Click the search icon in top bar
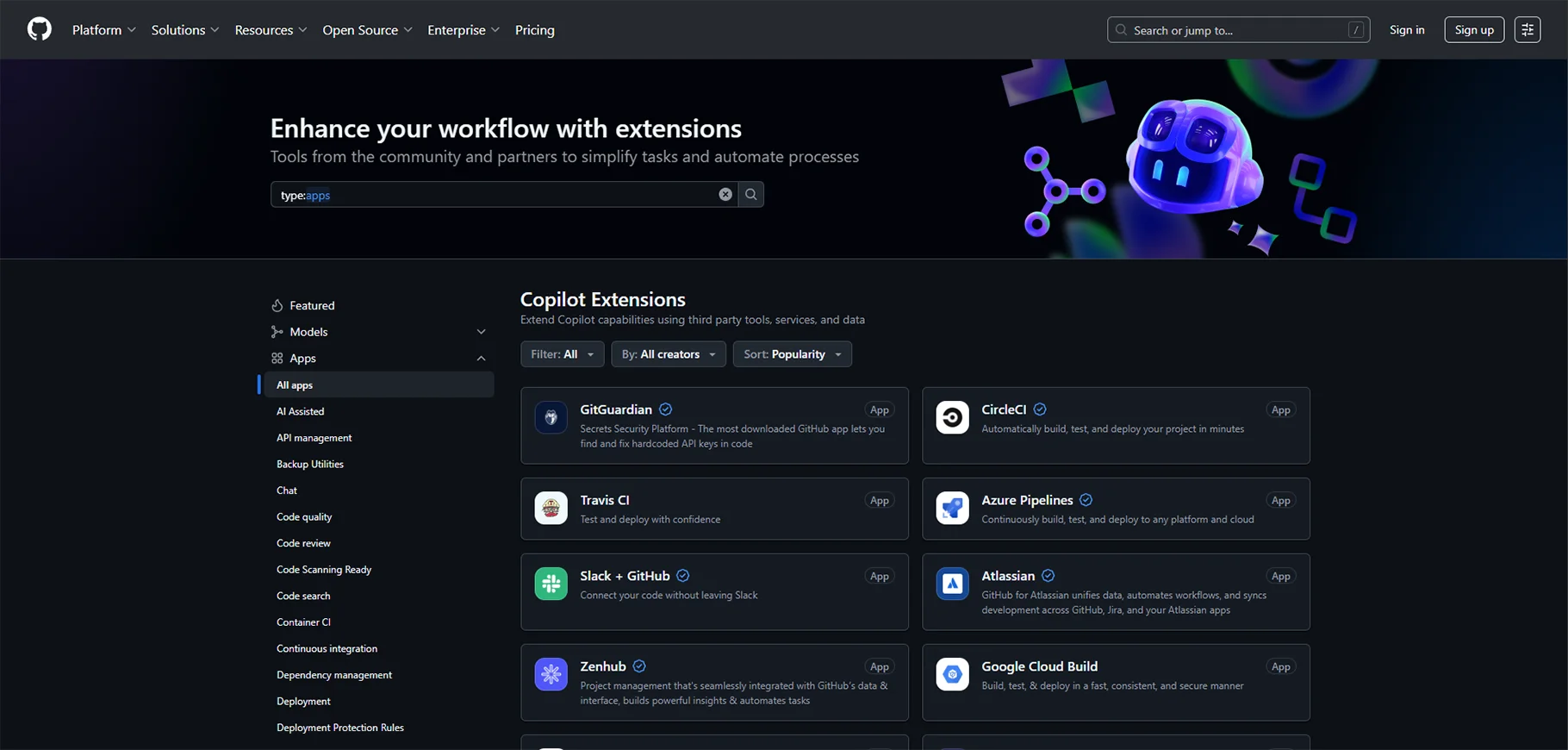 pos(1121,30)
